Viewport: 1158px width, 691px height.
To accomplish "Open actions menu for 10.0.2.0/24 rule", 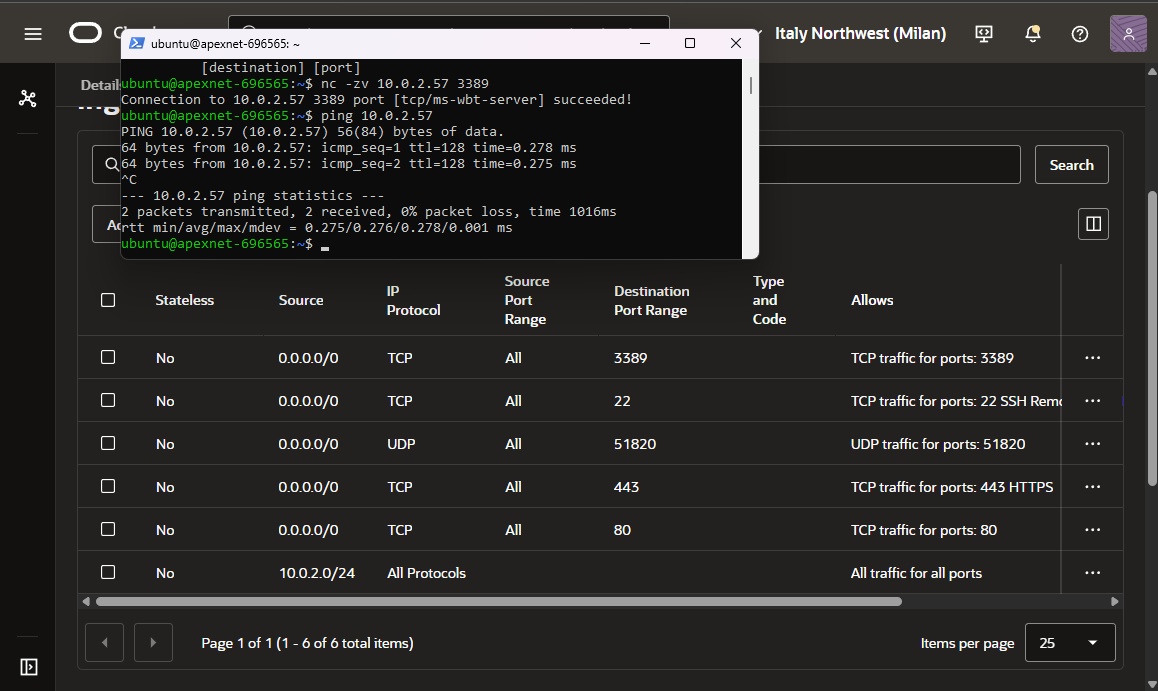I will pyautogui.click(x=1092, y=573).
